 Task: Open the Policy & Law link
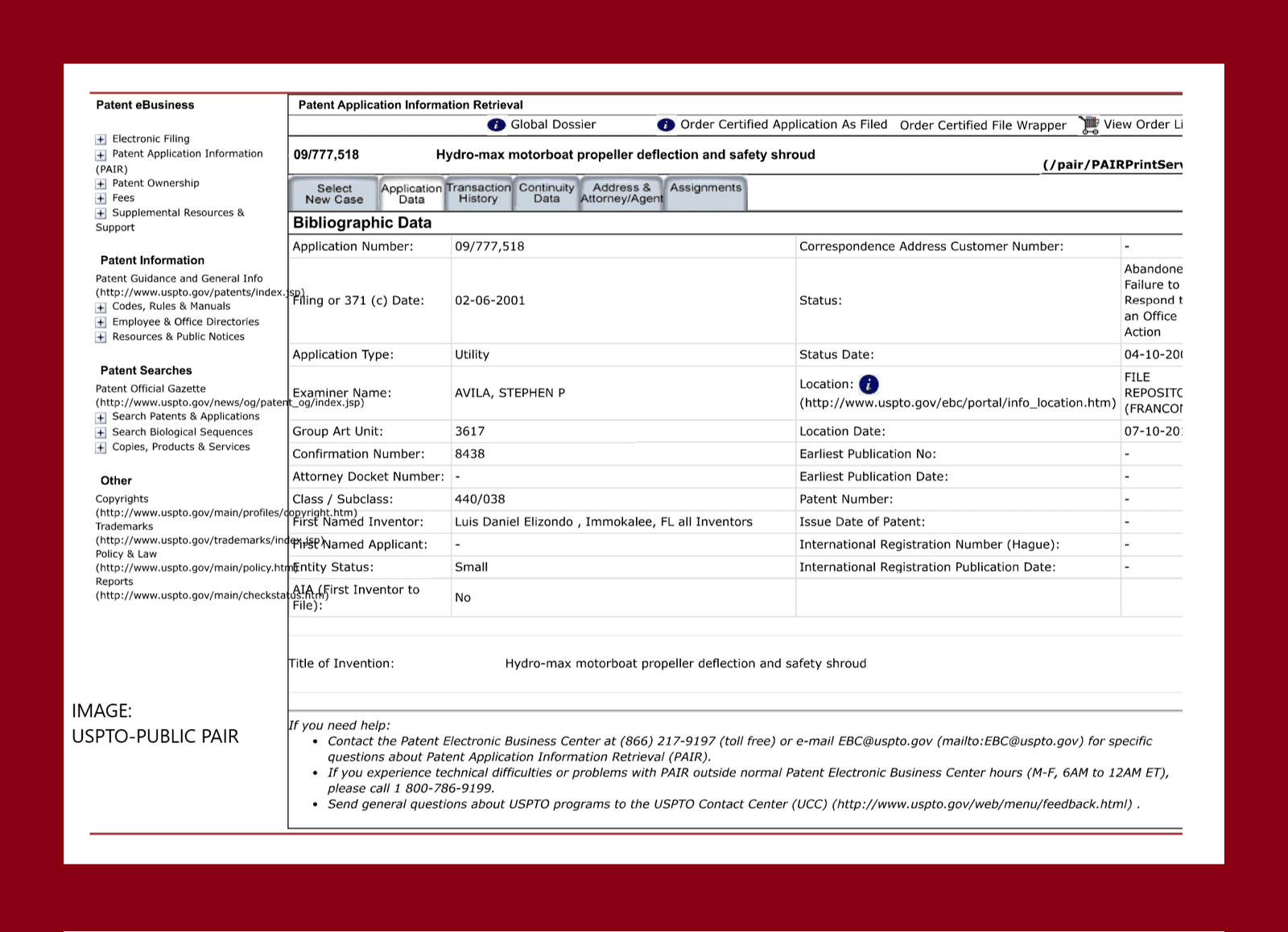[x=126, y=554]
